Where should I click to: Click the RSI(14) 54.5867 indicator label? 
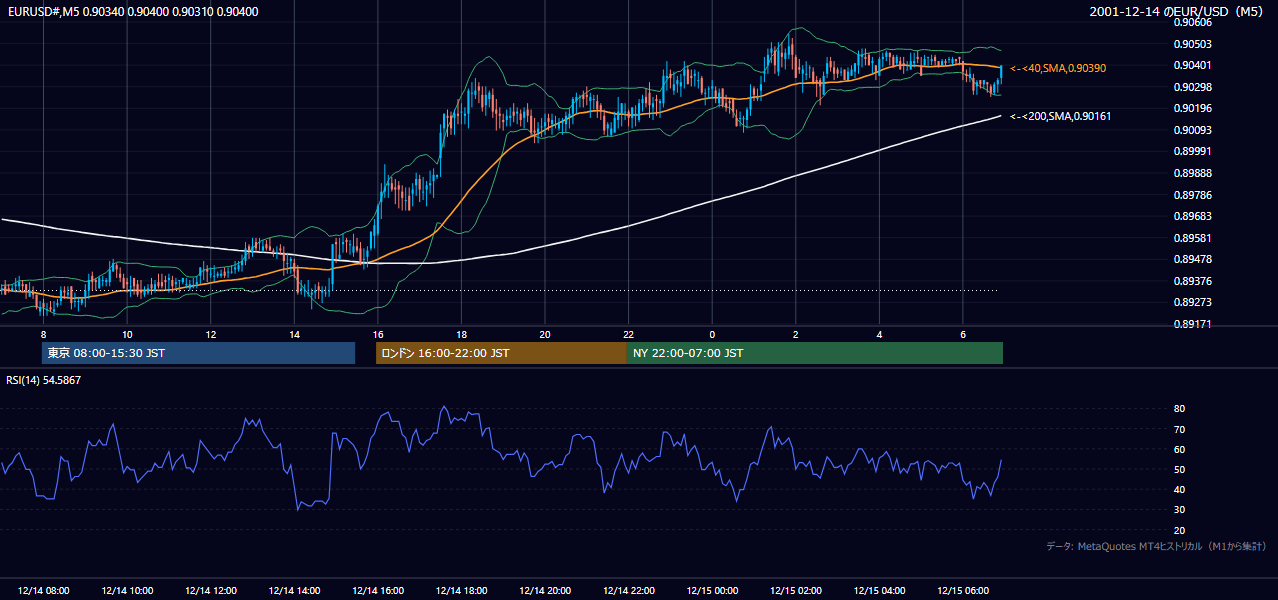coord(44,380)
